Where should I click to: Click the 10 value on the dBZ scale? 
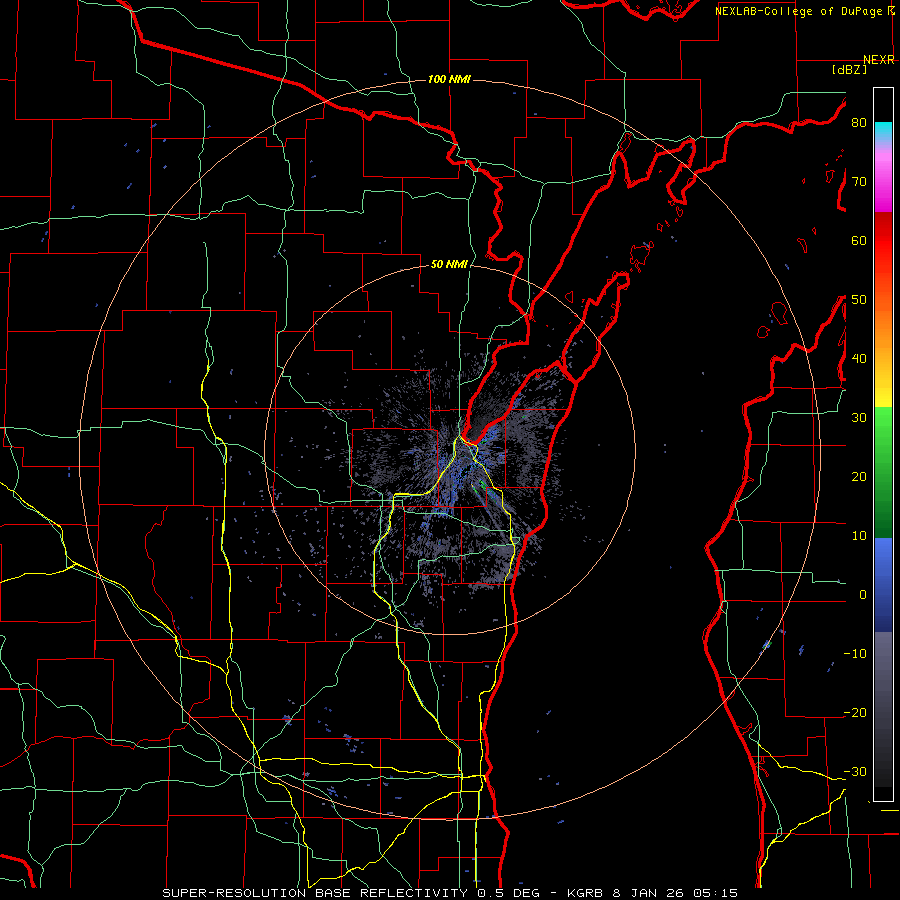coord(859,536)
